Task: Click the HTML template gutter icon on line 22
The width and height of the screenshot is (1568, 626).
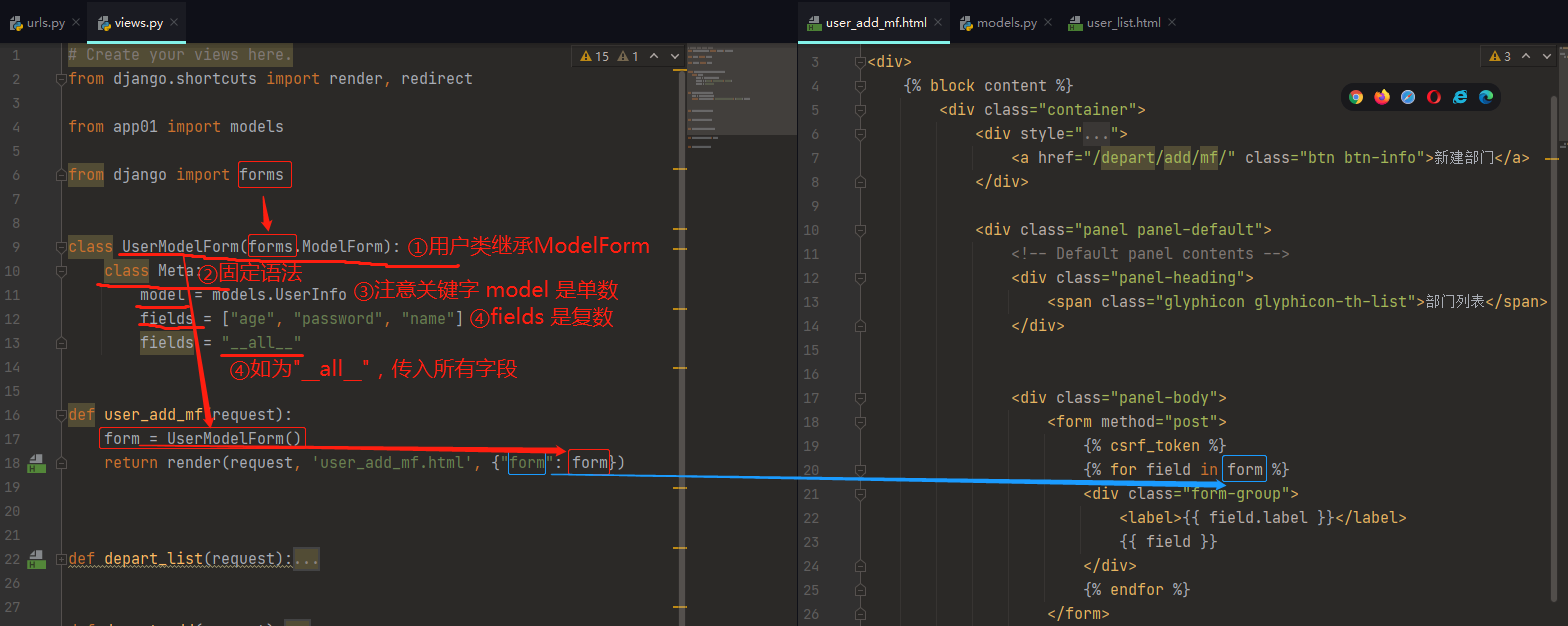Action: click(37, 559)
